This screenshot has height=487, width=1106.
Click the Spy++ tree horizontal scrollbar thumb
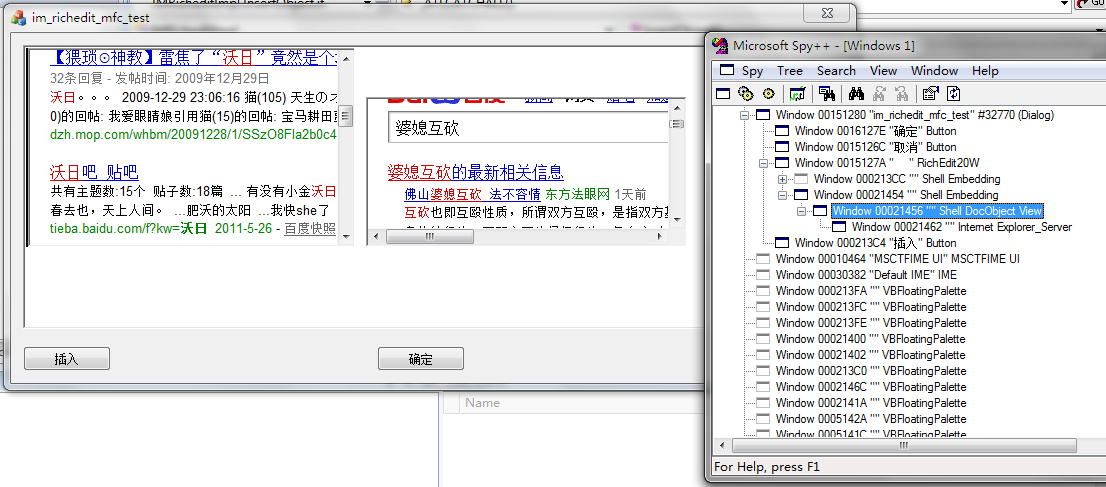point(903,446)
